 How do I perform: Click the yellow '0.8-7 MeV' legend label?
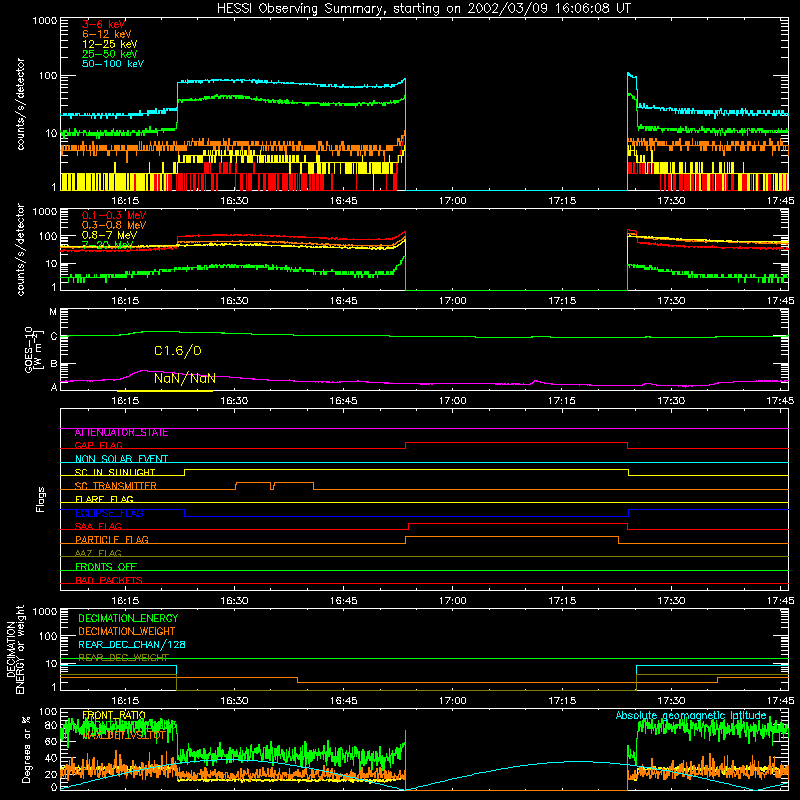point(109,235)
